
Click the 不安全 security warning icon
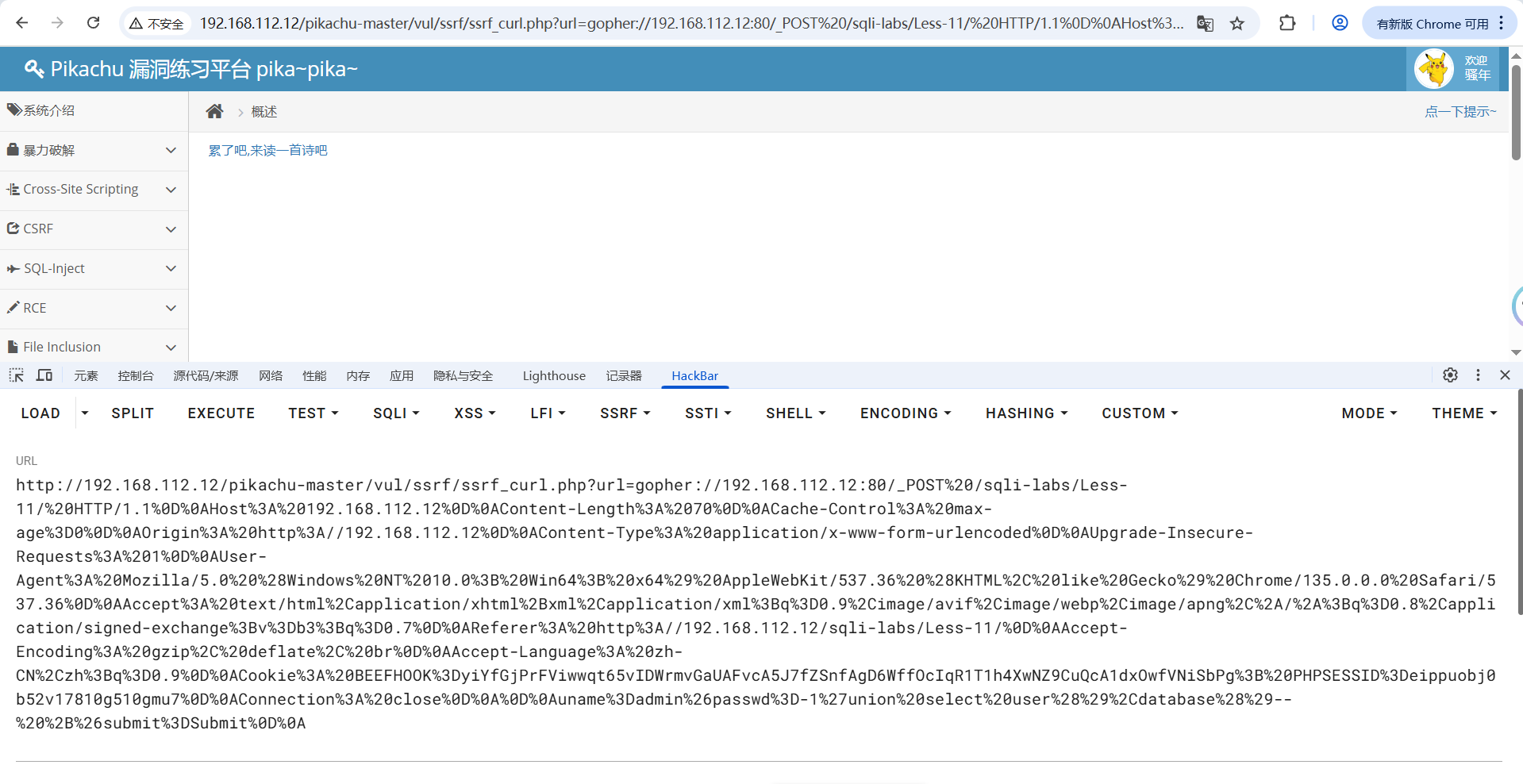point(156,24)
